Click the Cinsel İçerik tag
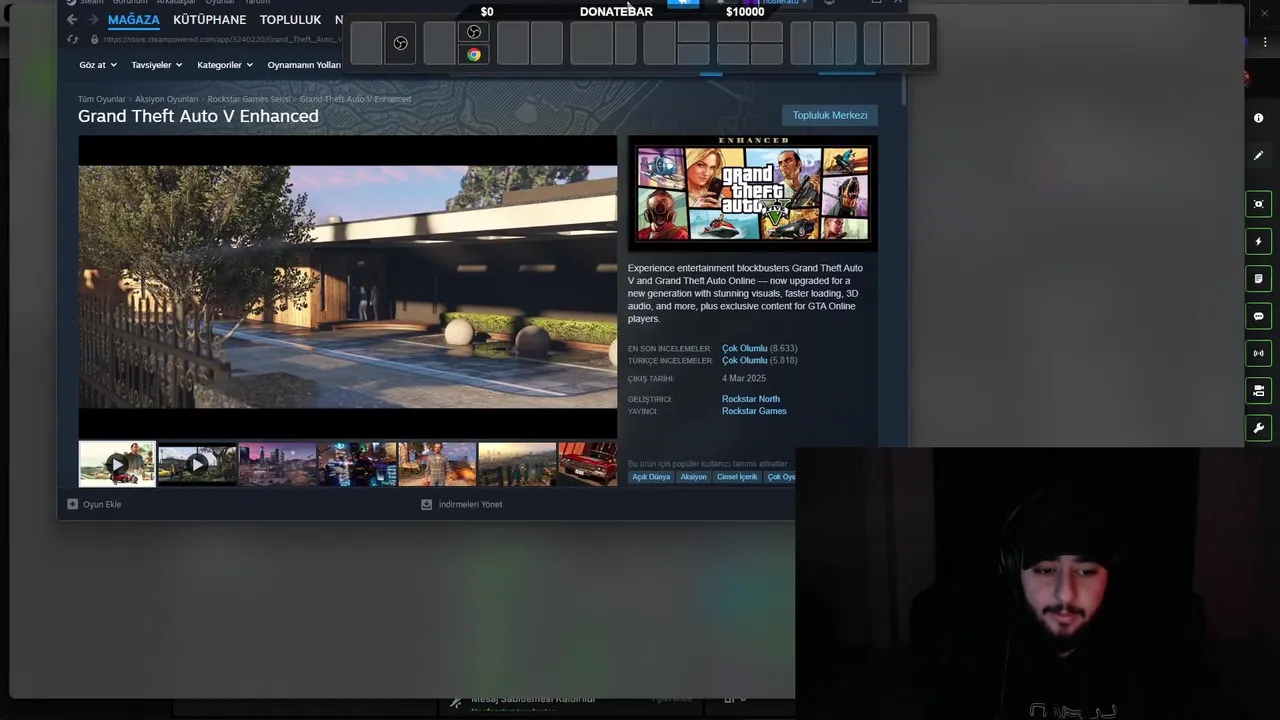 737,477
